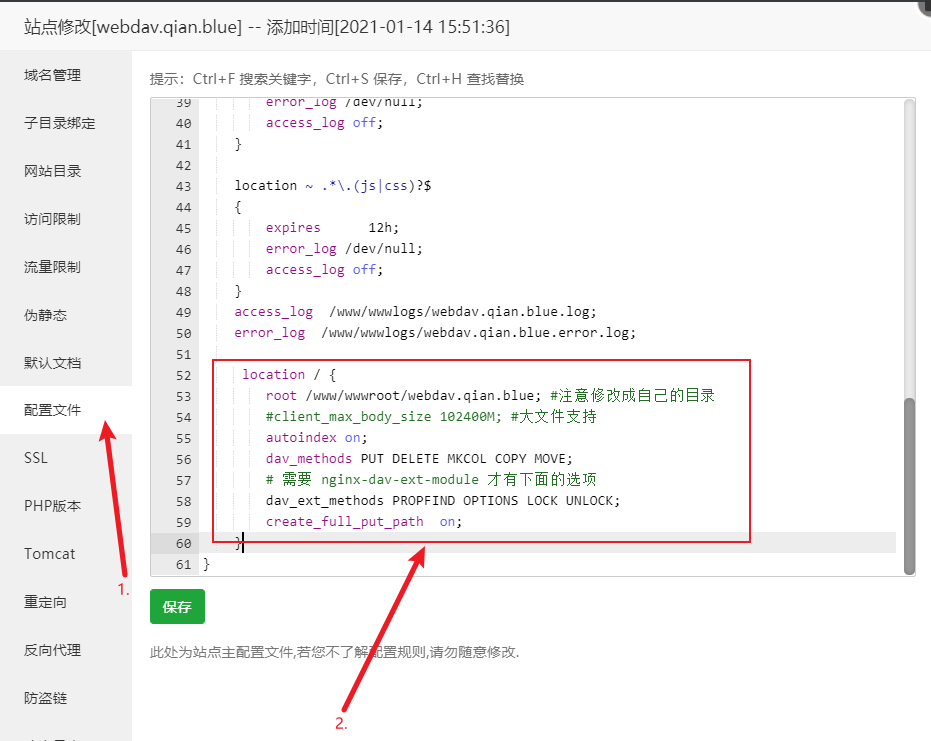Switch to 子目录绑定 tab

click(59, 123)
